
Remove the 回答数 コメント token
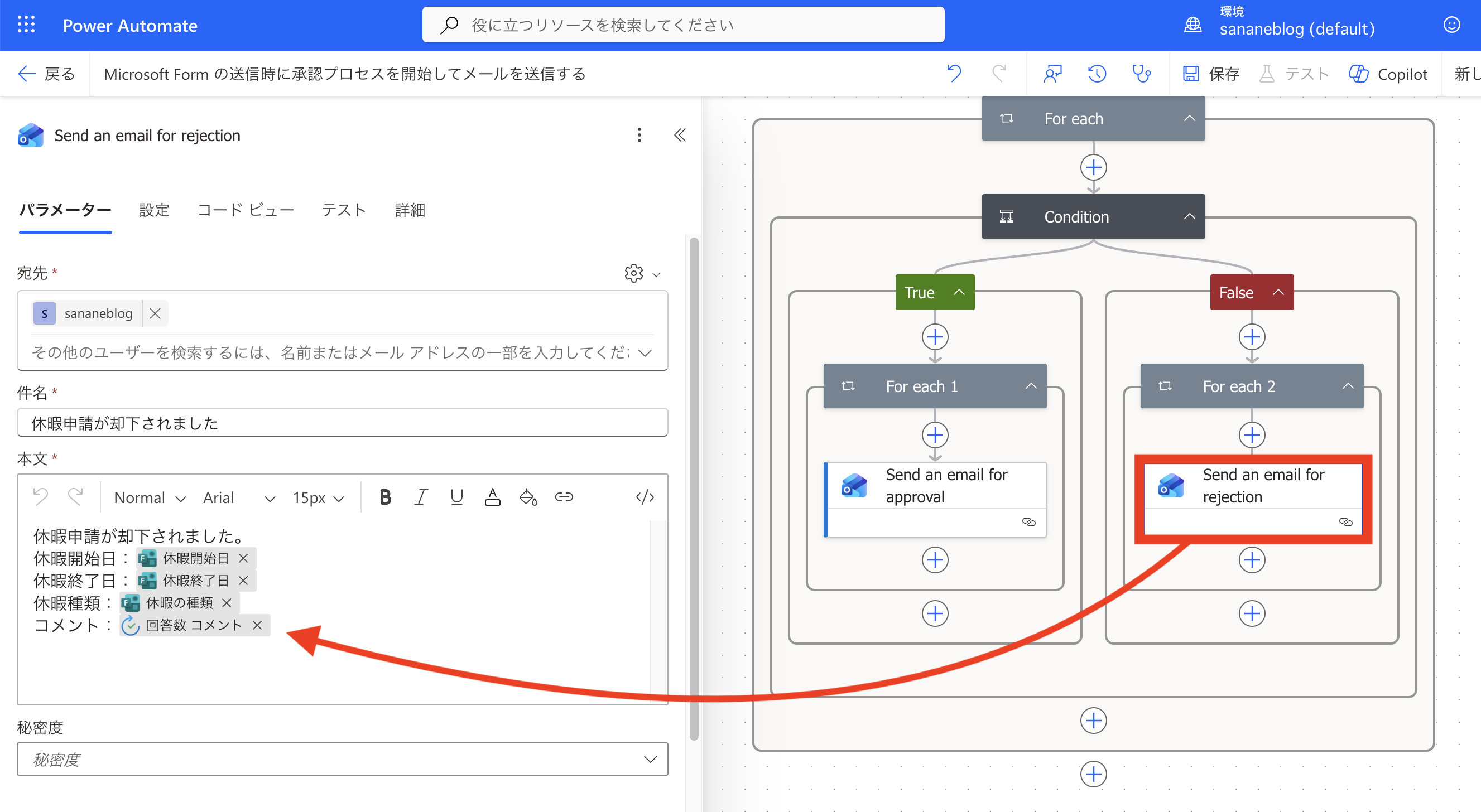pos(257,625)
